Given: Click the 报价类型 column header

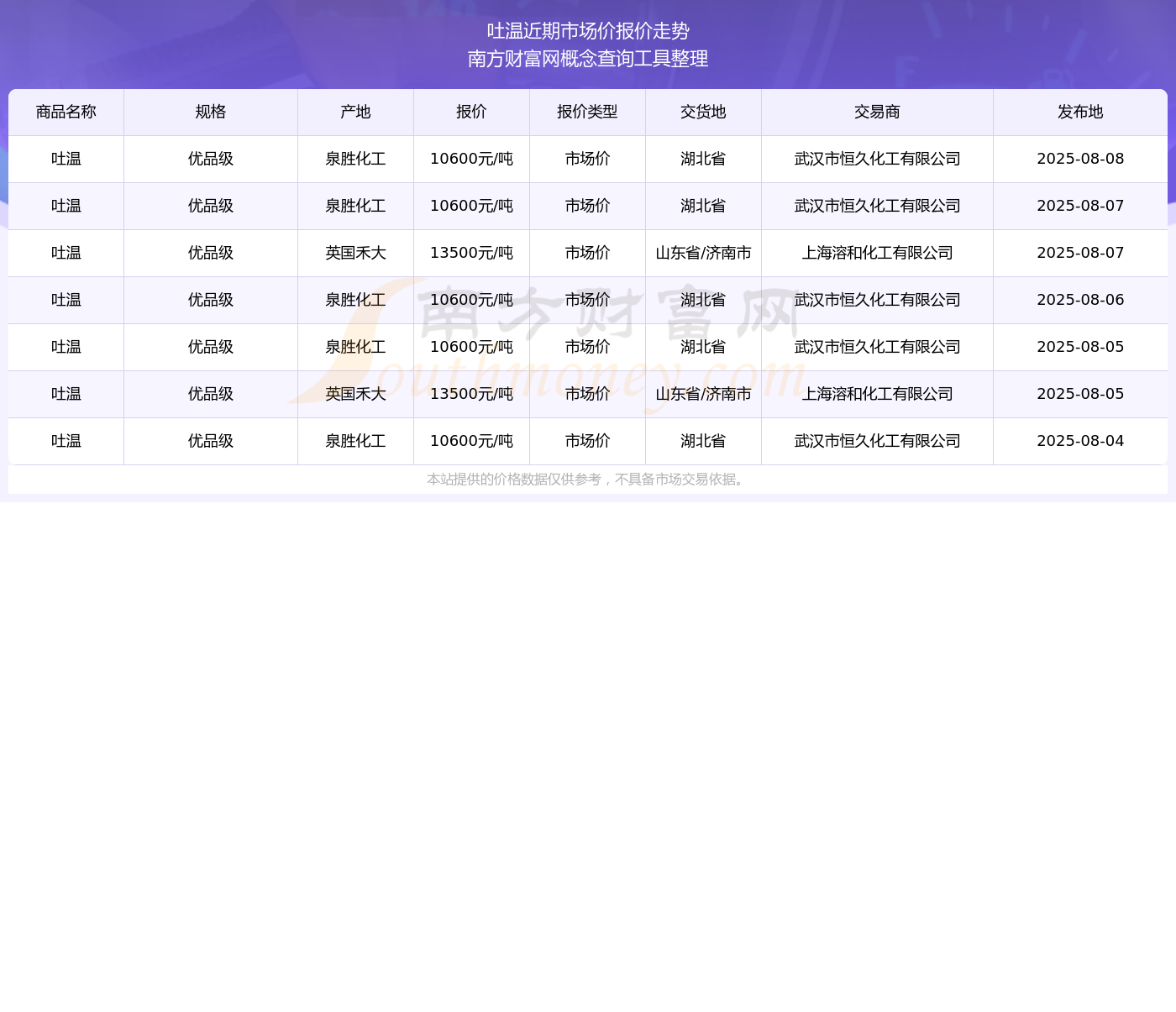Looking at the screenshot, I should (x=587, y=112).
